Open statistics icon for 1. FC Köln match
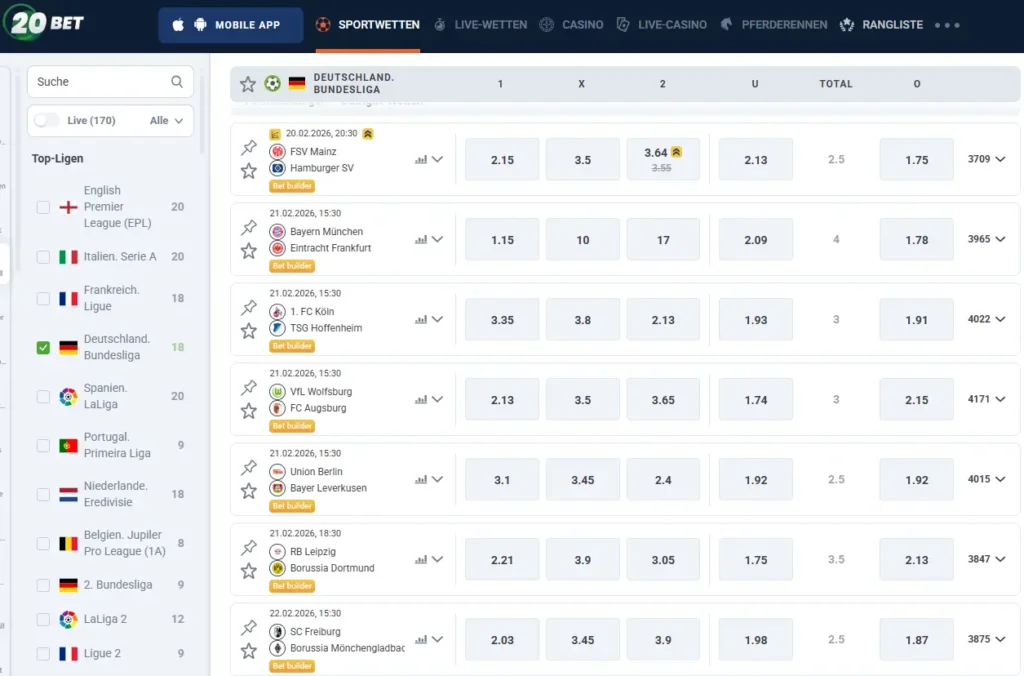Image resolution: width=1024 pixels, height=676 pixels. 421,319
